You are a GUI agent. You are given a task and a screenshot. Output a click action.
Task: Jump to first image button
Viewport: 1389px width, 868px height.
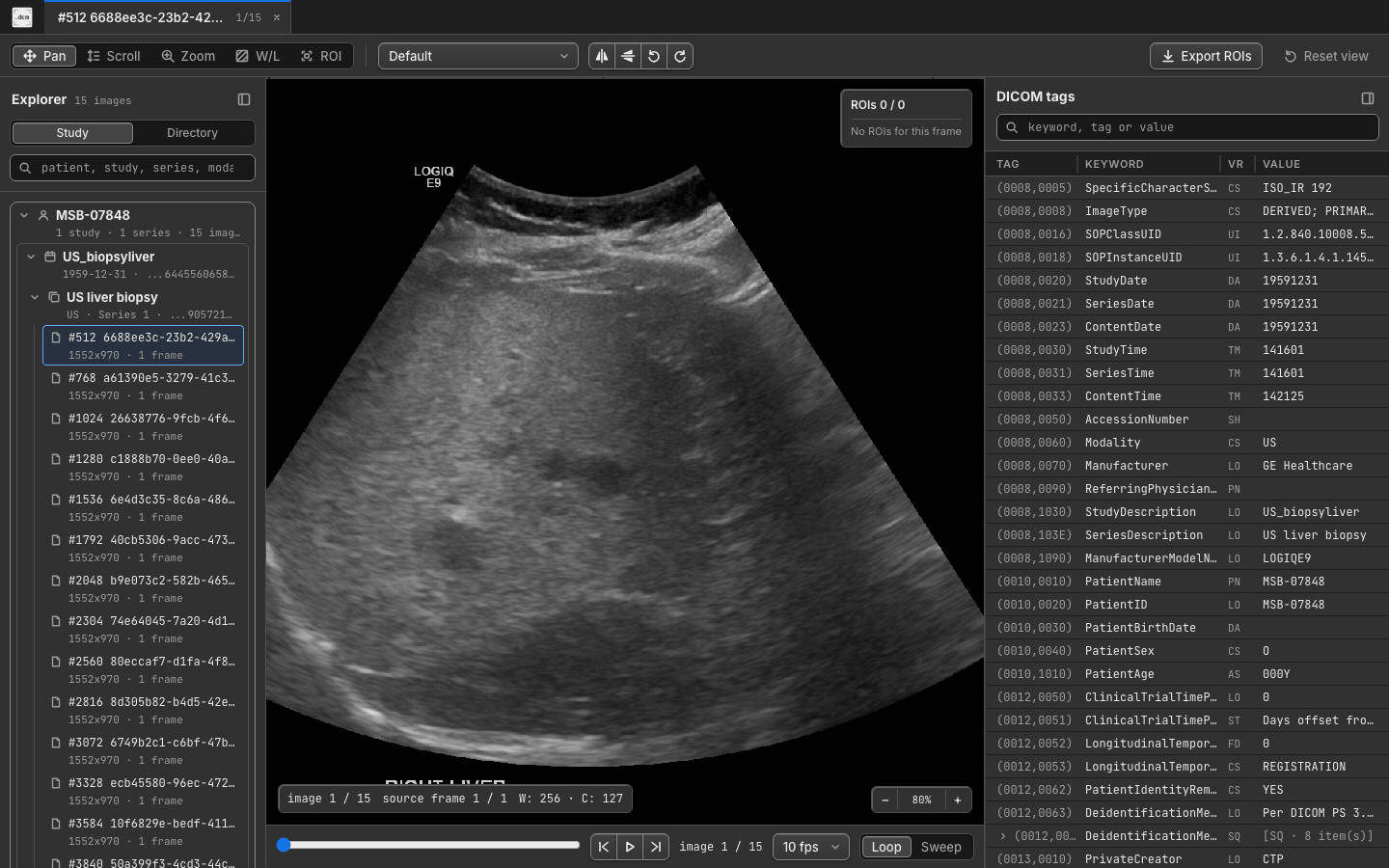604,847
